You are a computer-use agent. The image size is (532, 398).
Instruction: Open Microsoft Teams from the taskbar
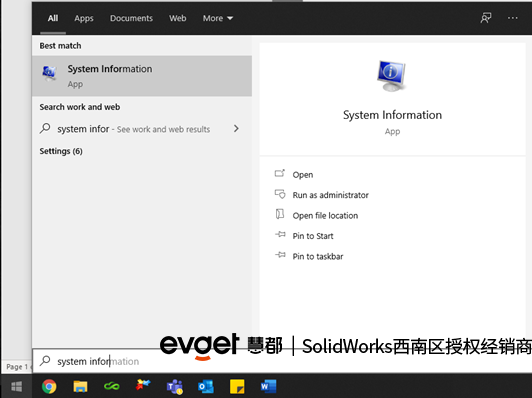coord(174,386)
